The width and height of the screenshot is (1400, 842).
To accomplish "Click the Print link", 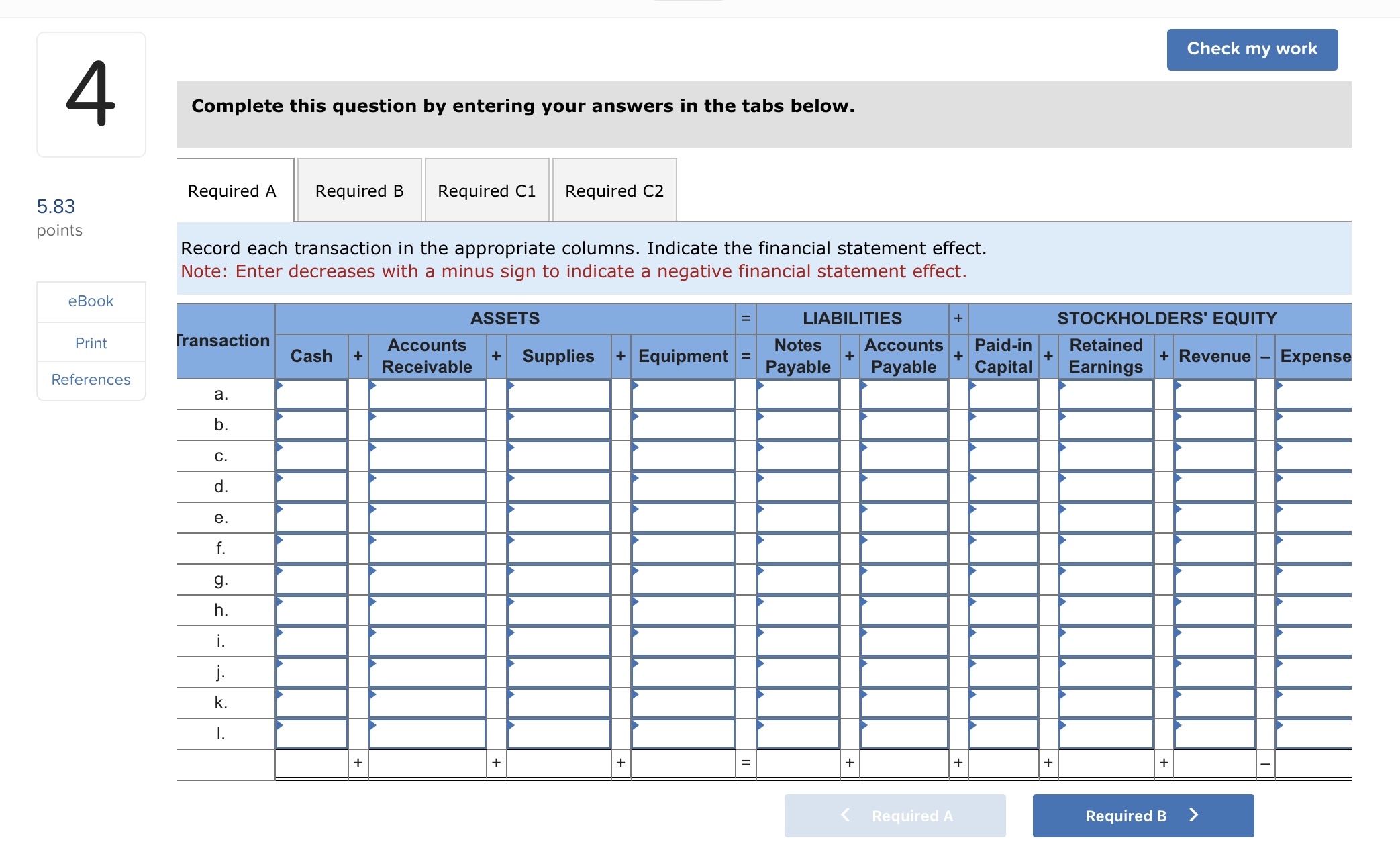I will [90, 342].
